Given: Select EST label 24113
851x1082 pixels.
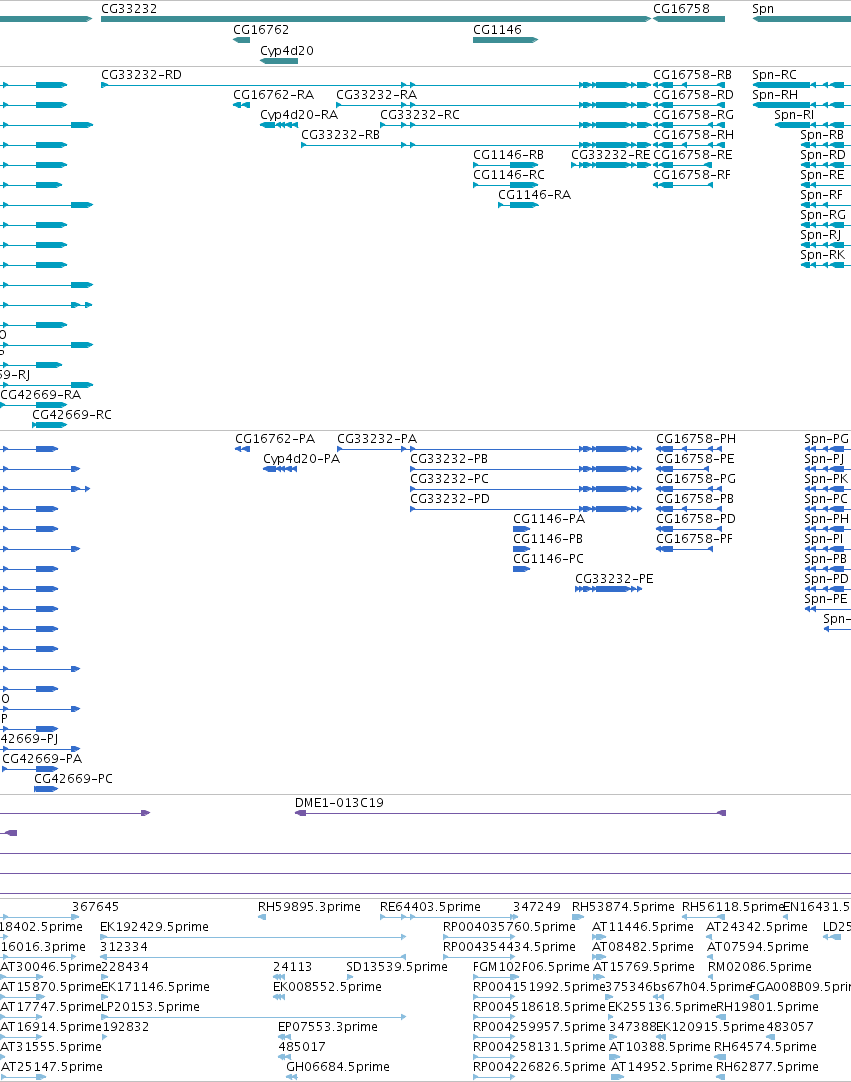Looking at the screenshot, I should (x=293, y=967).
